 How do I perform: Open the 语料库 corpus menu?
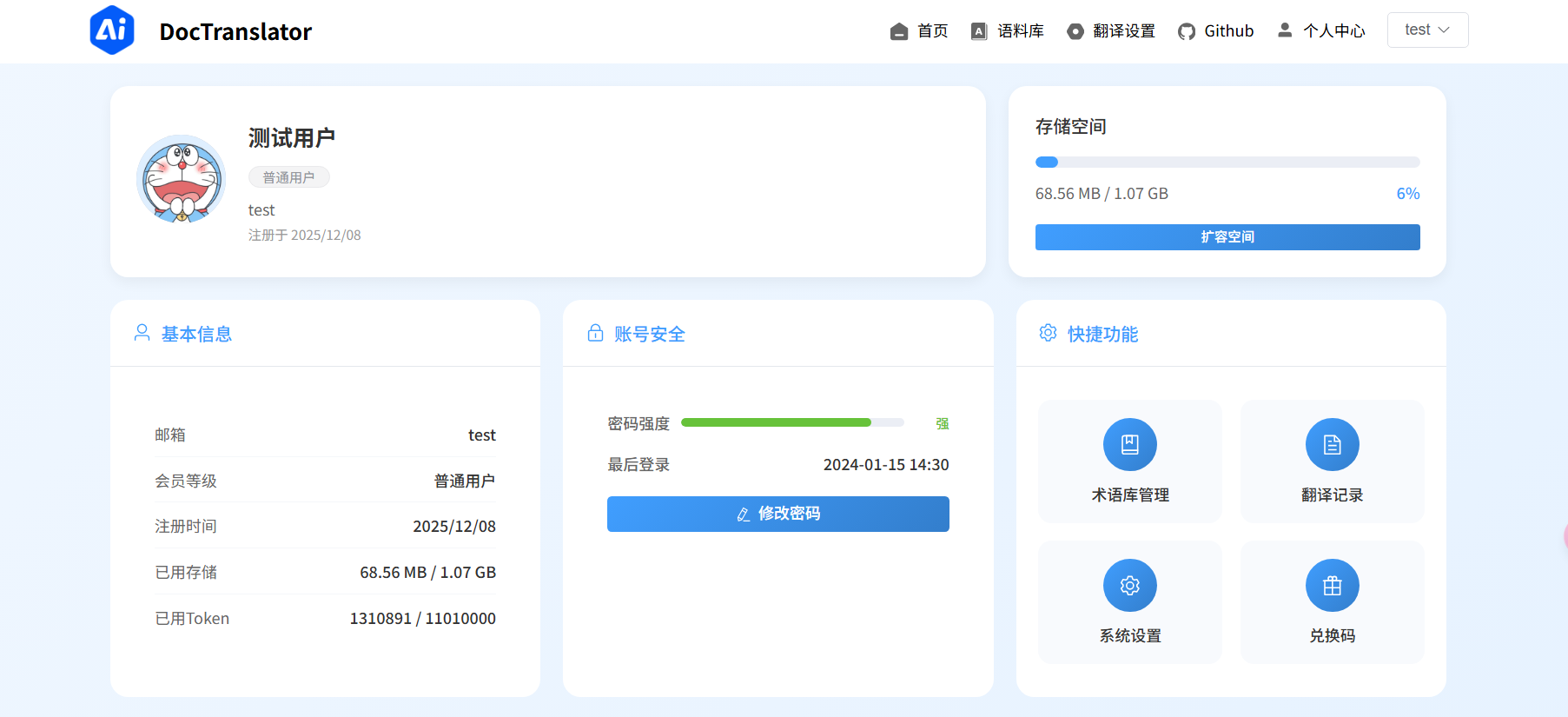click(1008, 31)
